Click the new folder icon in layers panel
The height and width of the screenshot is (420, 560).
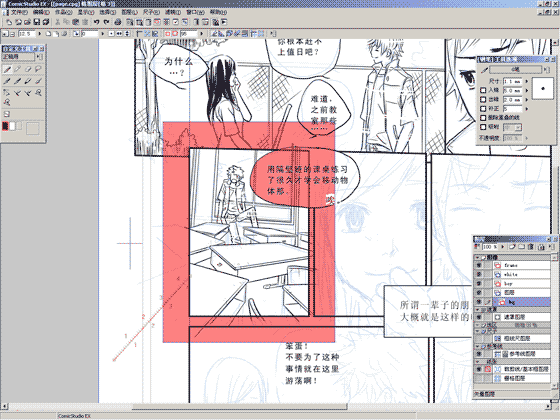522,247
